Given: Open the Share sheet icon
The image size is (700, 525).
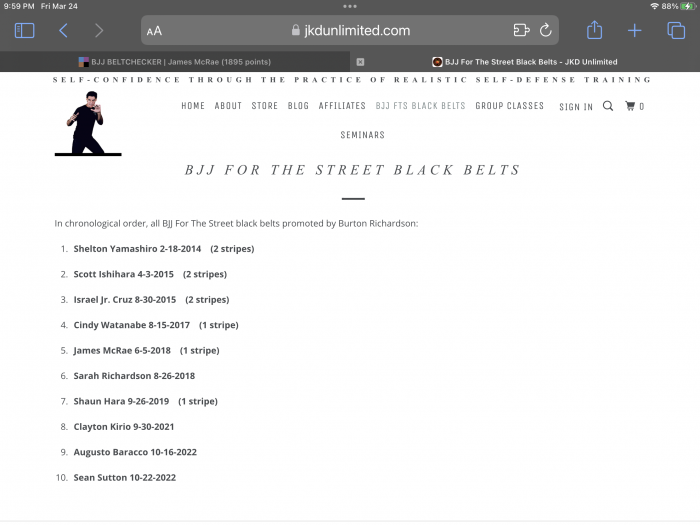Looking at the screenshot, I should point(594,31).
